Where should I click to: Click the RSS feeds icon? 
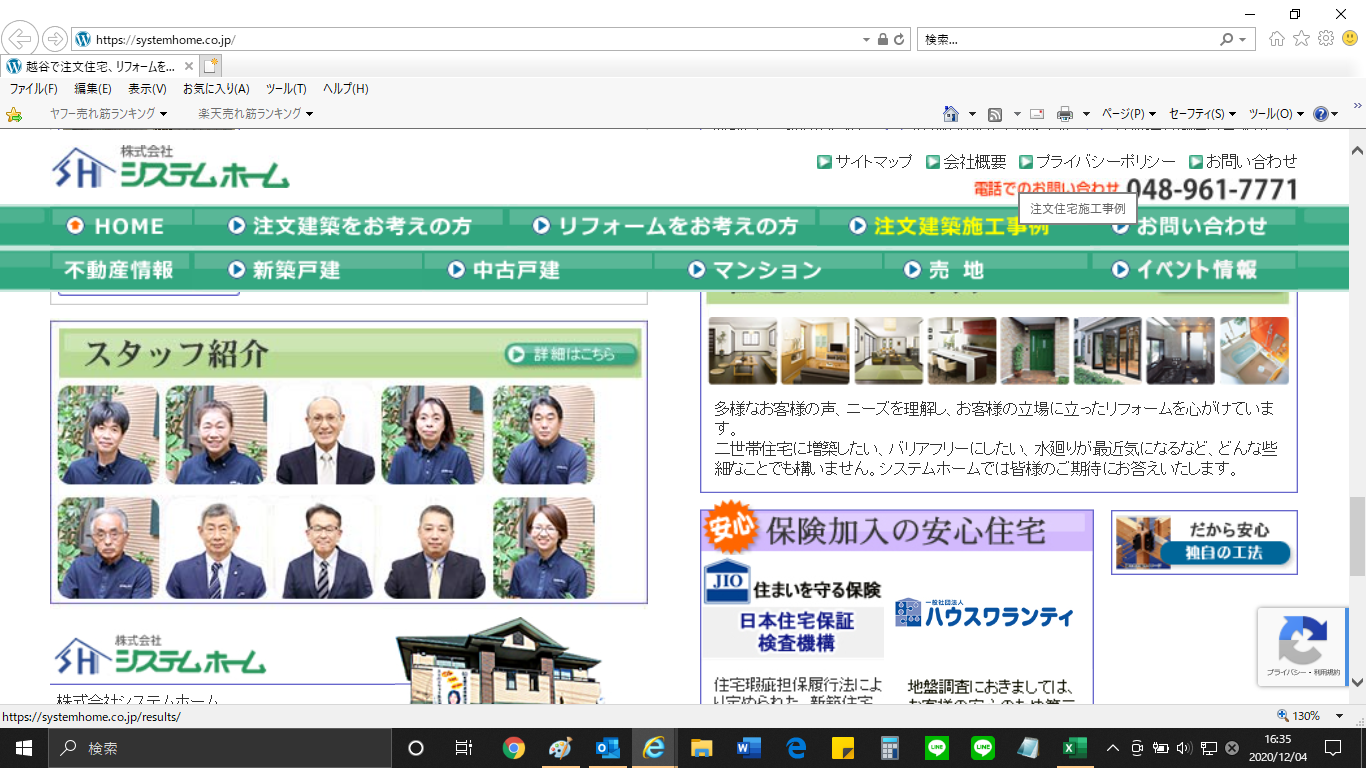pos(995,114)
